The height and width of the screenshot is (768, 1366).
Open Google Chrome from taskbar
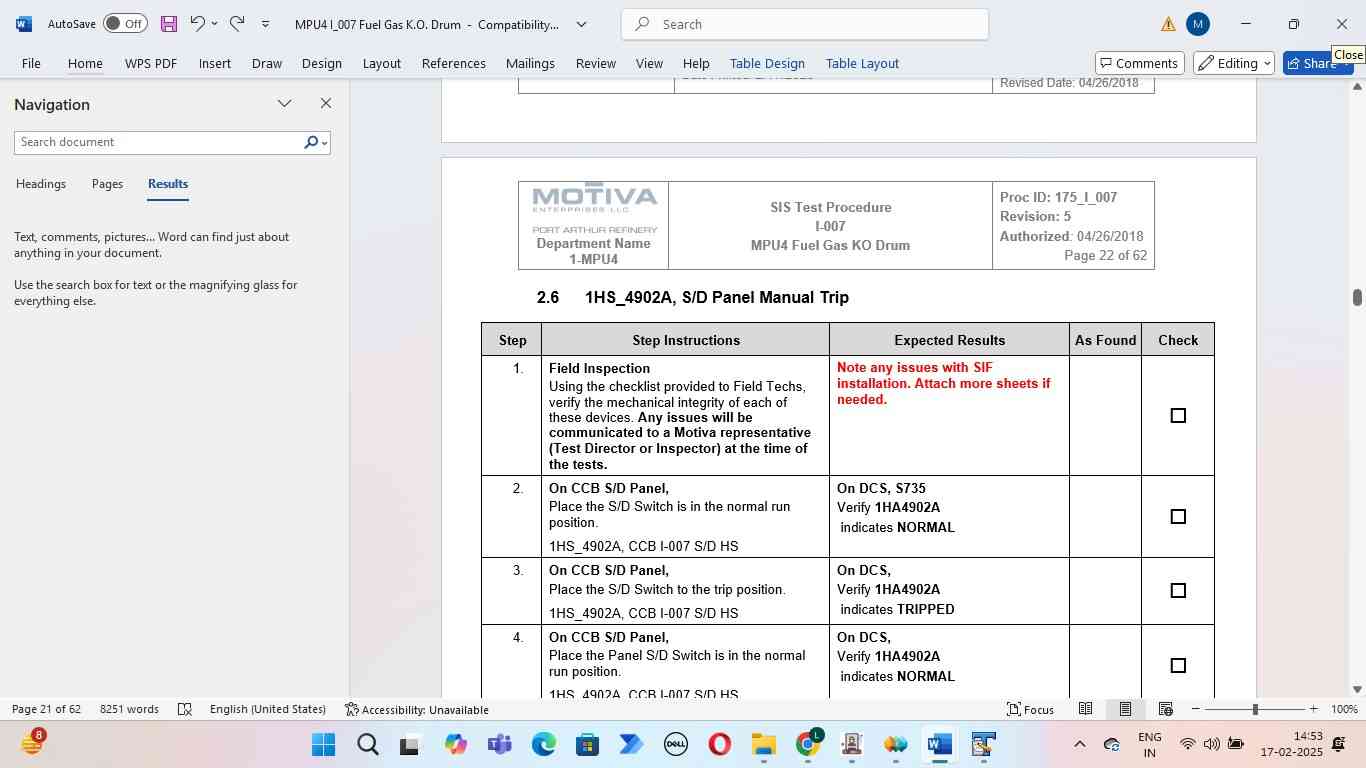pyautogui.click(x=807, y=745)
